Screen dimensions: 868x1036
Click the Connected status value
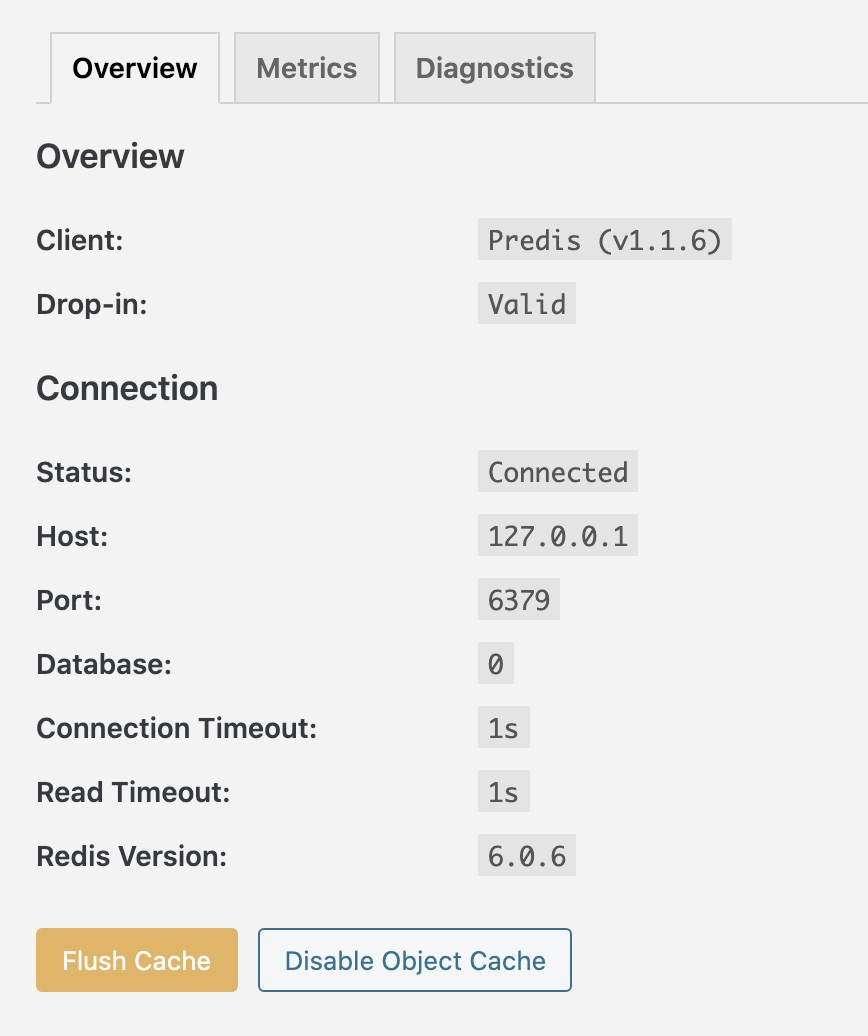(x=558, y=471)
